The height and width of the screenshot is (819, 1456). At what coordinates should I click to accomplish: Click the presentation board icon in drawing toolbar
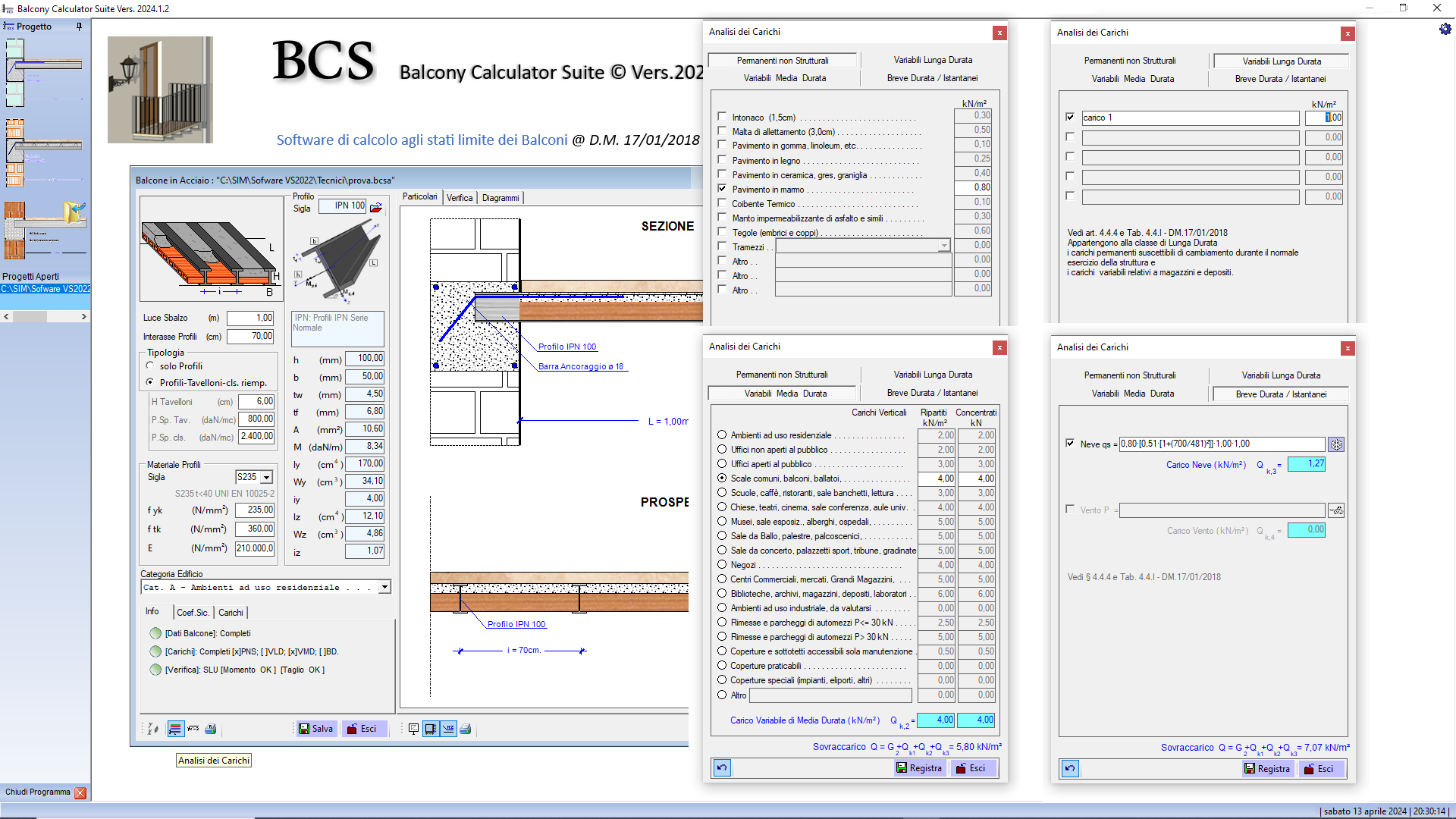click(413, 729)
